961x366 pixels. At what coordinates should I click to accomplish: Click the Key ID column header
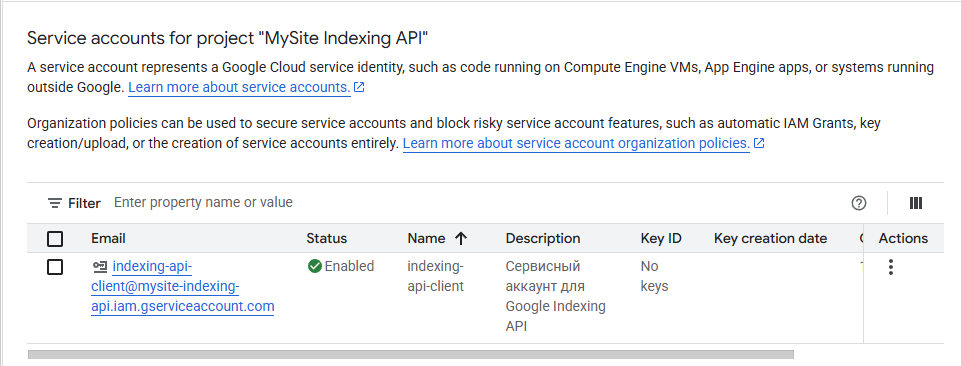[x=661, y=238]
